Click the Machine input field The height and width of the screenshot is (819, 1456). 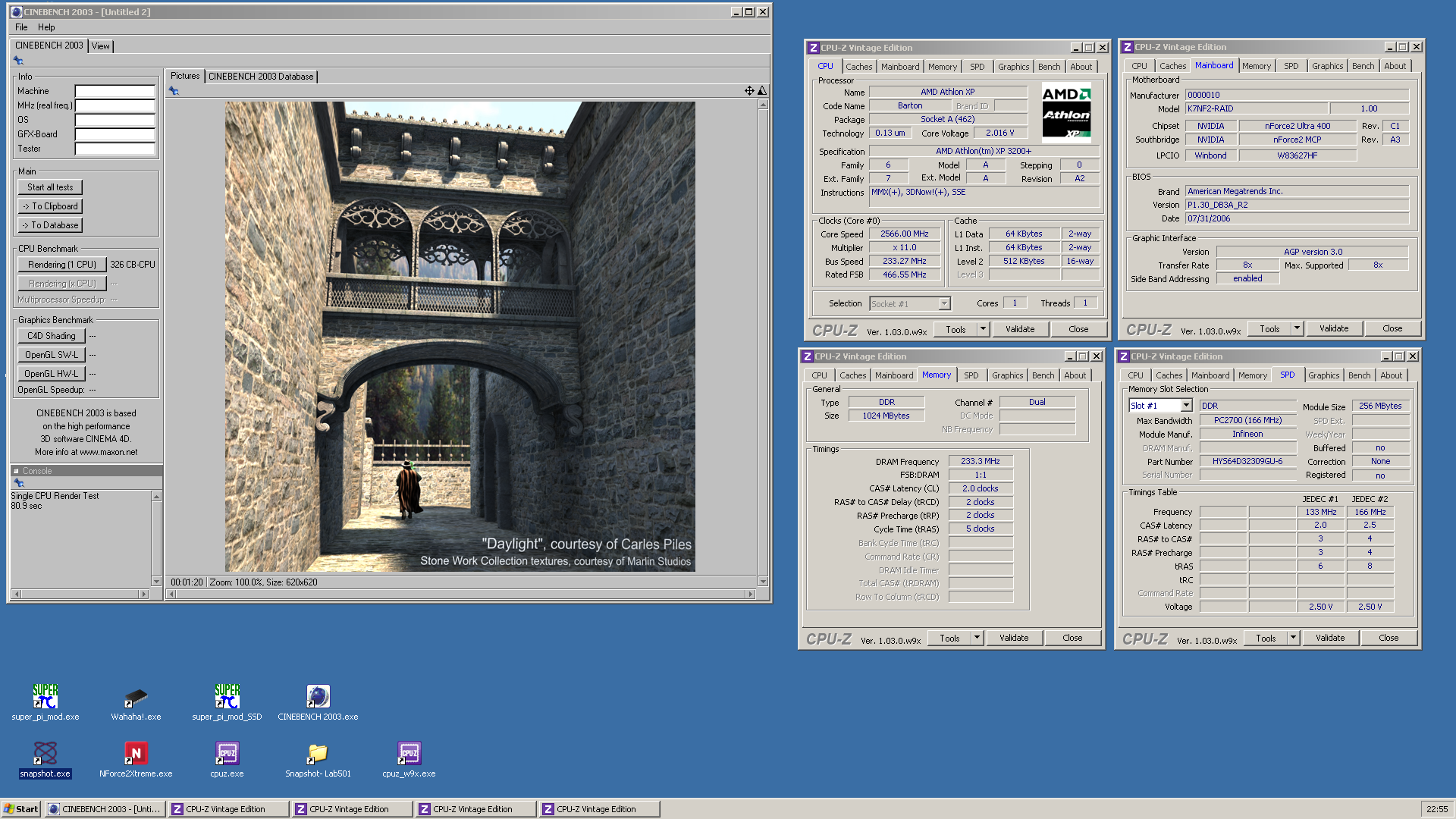(115, 92)
